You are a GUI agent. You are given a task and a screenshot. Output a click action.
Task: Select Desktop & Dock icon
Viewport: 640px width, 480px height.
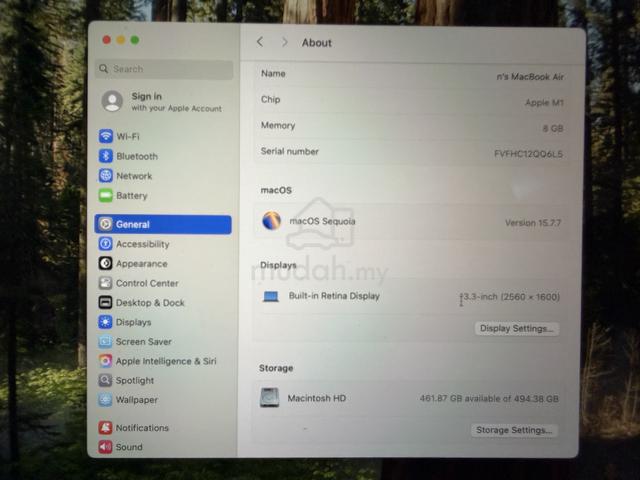(x=105, y=302)
